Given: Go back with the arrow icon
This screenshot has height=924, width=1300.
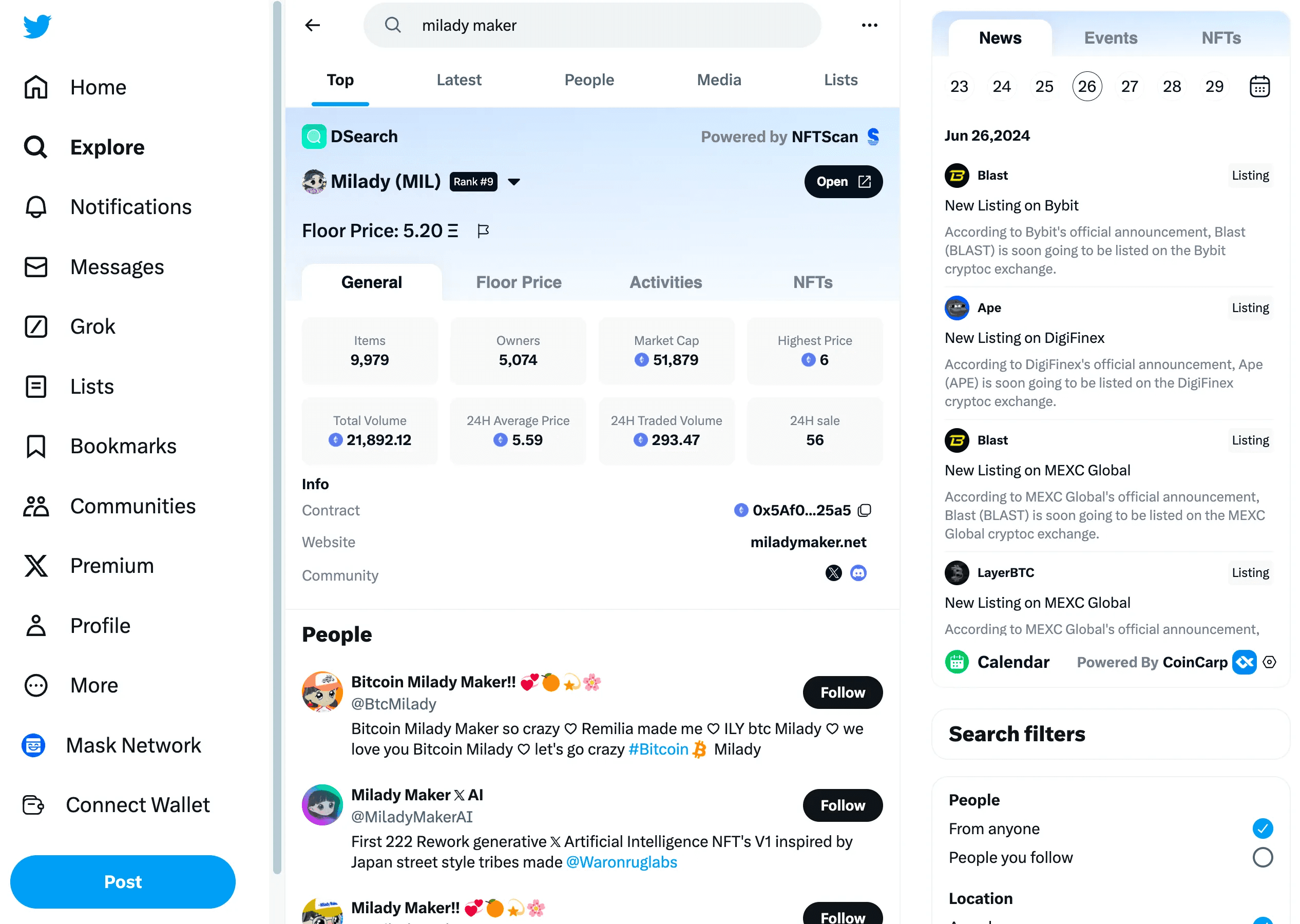Looking at the screenshot, I should pyautogui.click(x=312, y=25).
